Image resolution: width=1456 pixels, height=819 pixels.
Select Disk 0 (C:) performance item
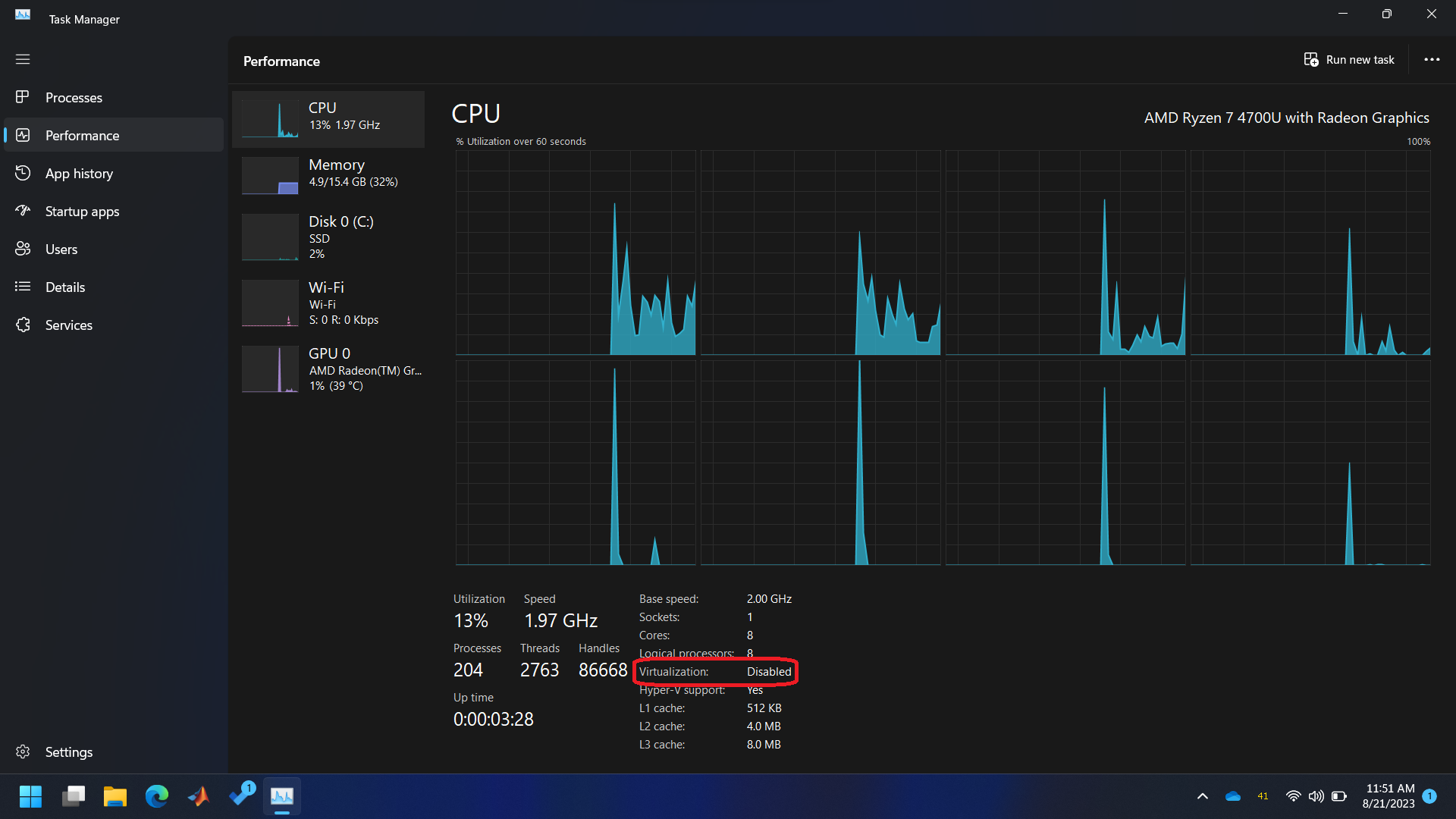[x=328, y=237]
